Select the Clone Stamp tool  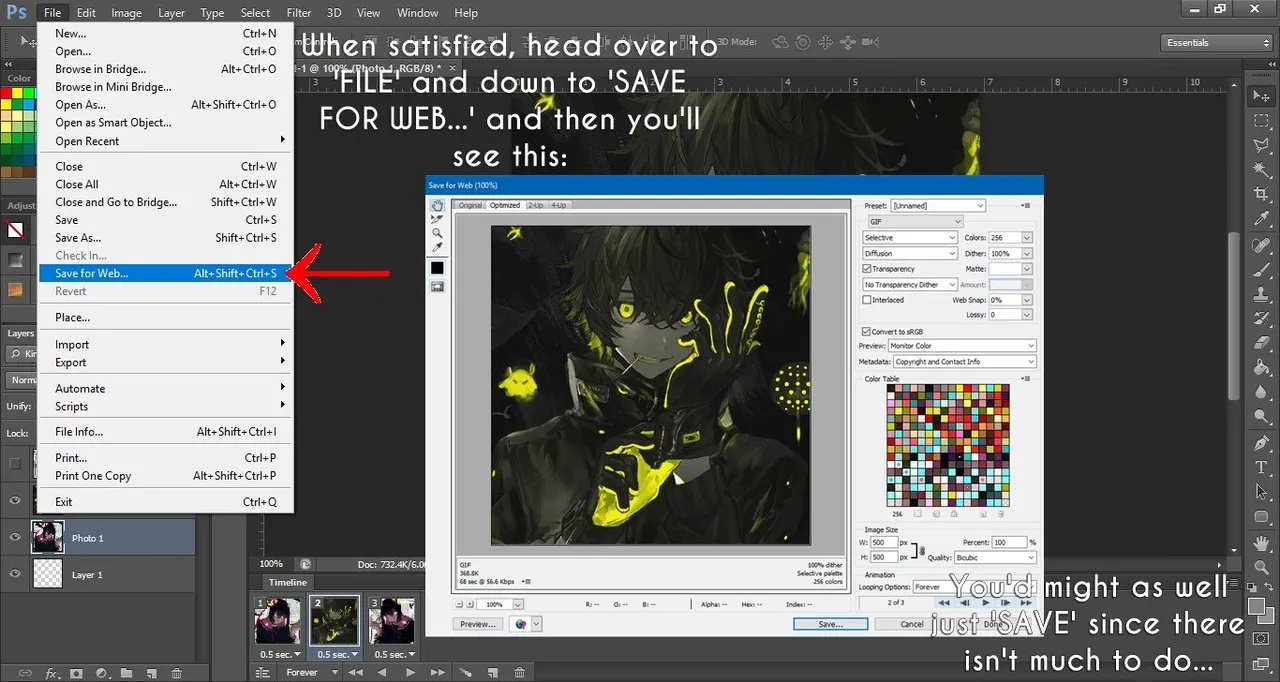point(1261,294)
